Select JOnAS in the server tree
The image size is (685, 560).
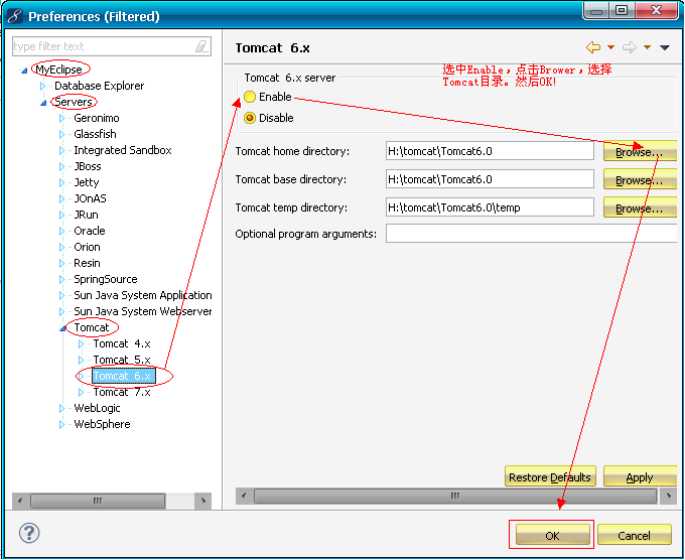90,198
